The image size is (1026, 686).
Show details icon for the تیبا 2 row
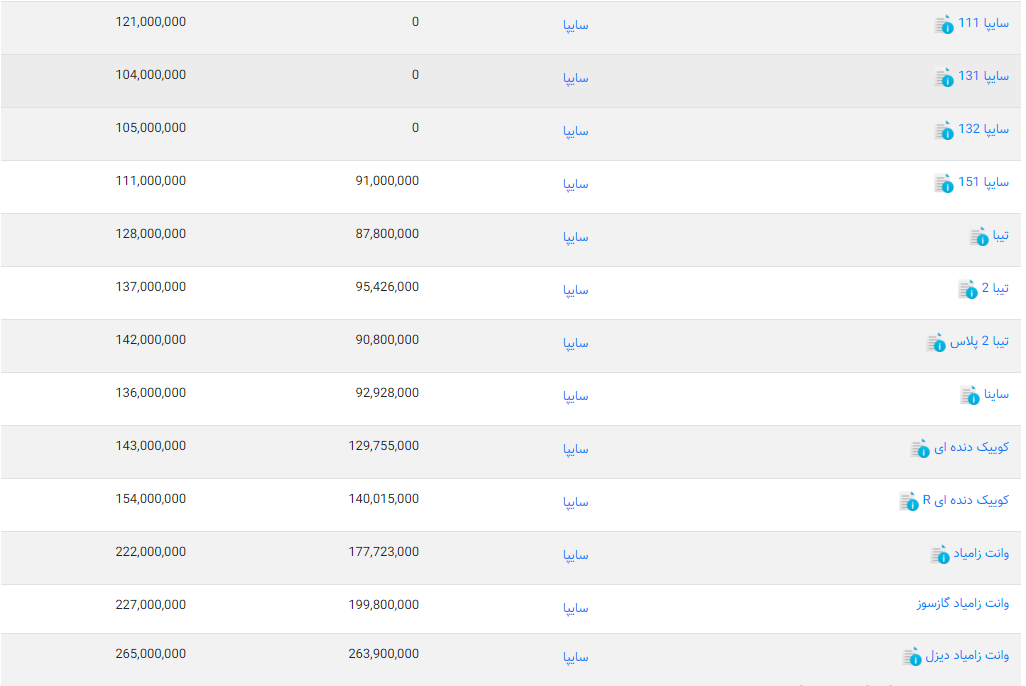968,290
